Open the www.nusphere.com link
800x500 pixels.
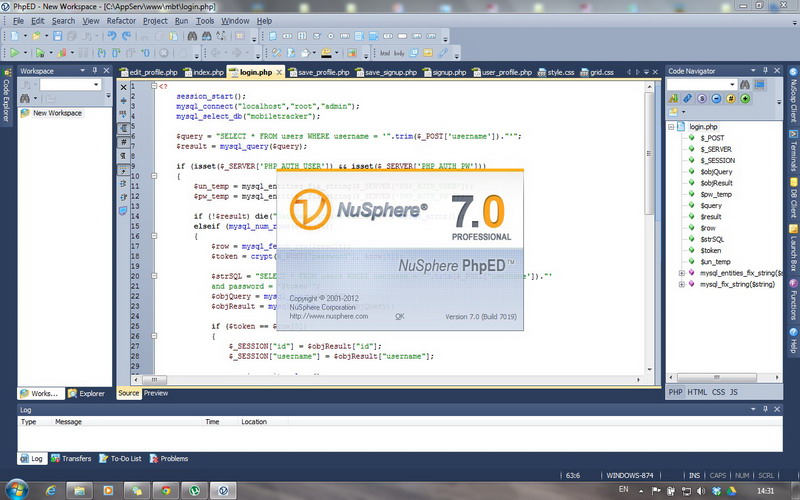[x=329, y=316]
